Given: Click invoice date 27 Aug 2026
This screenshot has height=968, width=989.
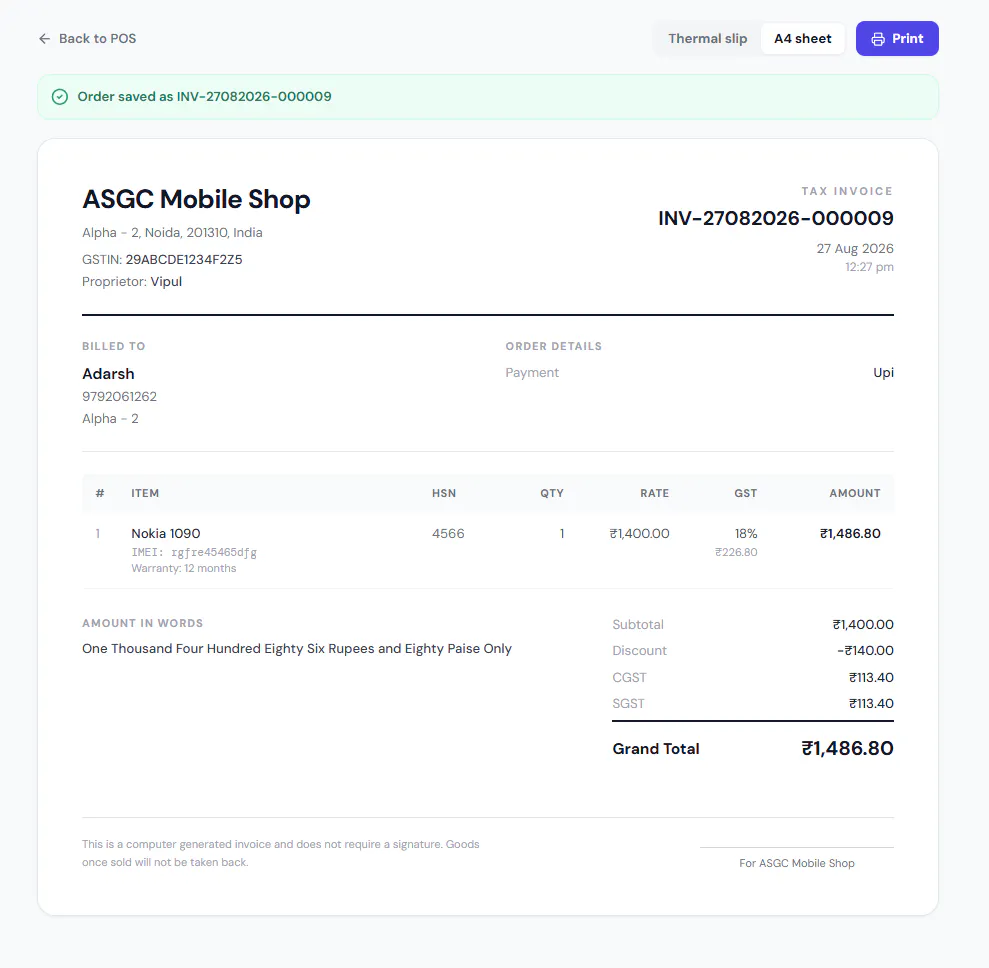Looking at the screenshot, I should click(x=855, y=248).
